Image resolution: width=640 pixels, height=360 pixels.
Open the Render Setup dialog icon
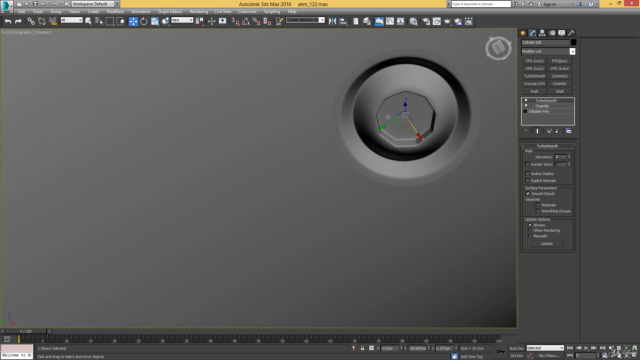pos(426,21)
